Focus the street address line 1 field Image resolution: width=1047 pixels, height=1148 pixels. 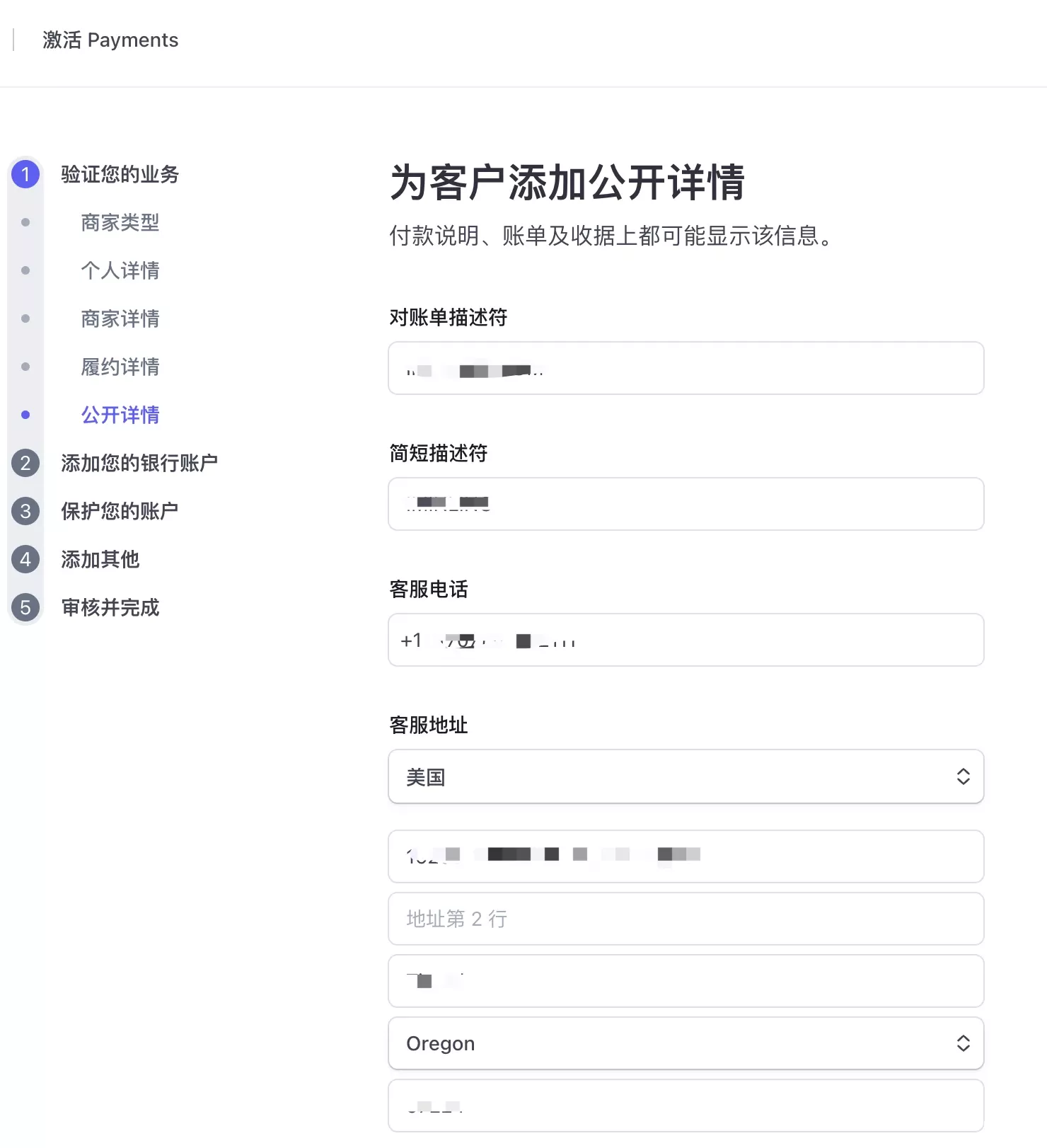[x=686, y=856]
